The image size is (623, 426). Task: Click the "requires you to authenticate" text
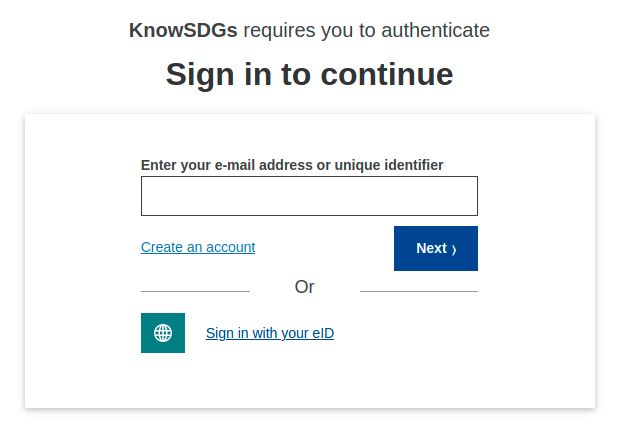click(366, 30)
